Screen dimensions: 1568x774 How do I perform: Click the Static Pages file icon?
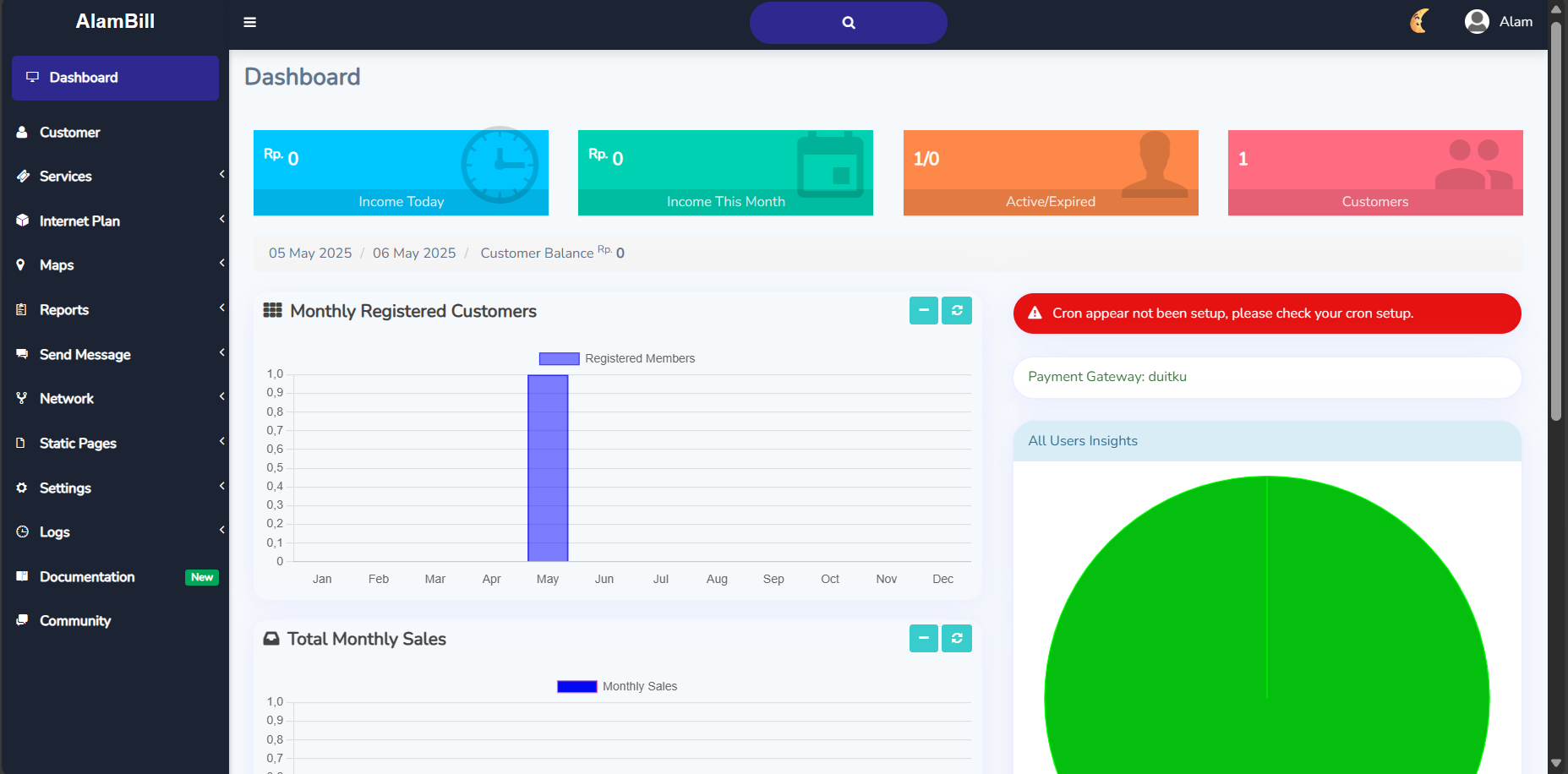21,443
